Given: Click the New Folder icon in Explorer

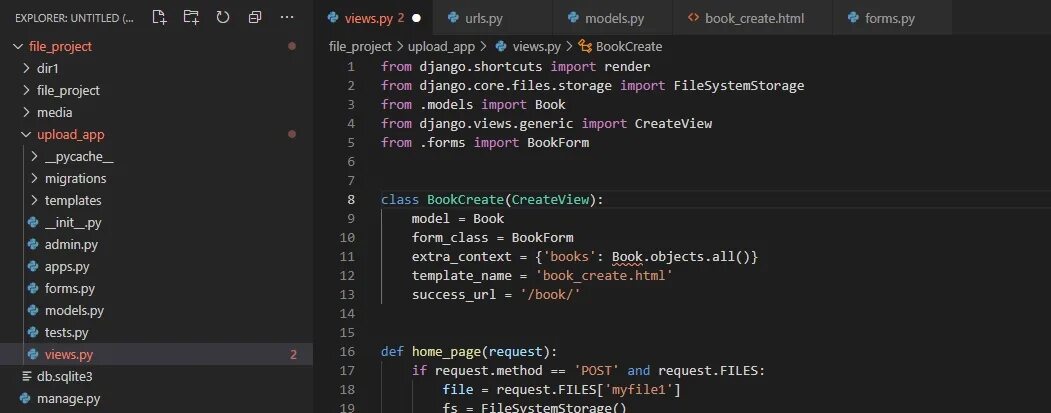Looking at the screenshot, I should click(191, 17).
